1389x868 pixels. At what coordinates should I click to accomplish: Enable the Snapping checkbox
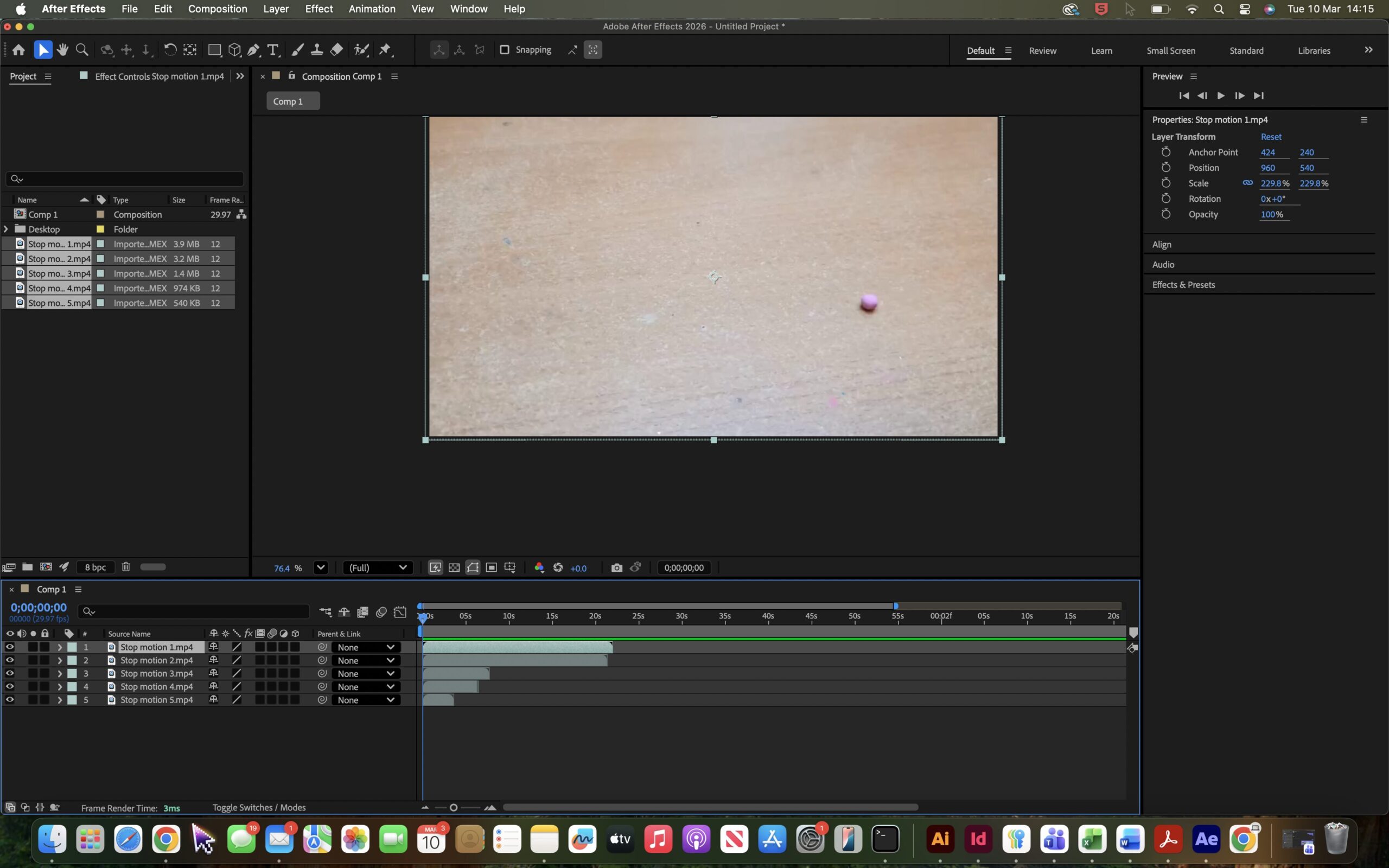click(x=505, y=50)
